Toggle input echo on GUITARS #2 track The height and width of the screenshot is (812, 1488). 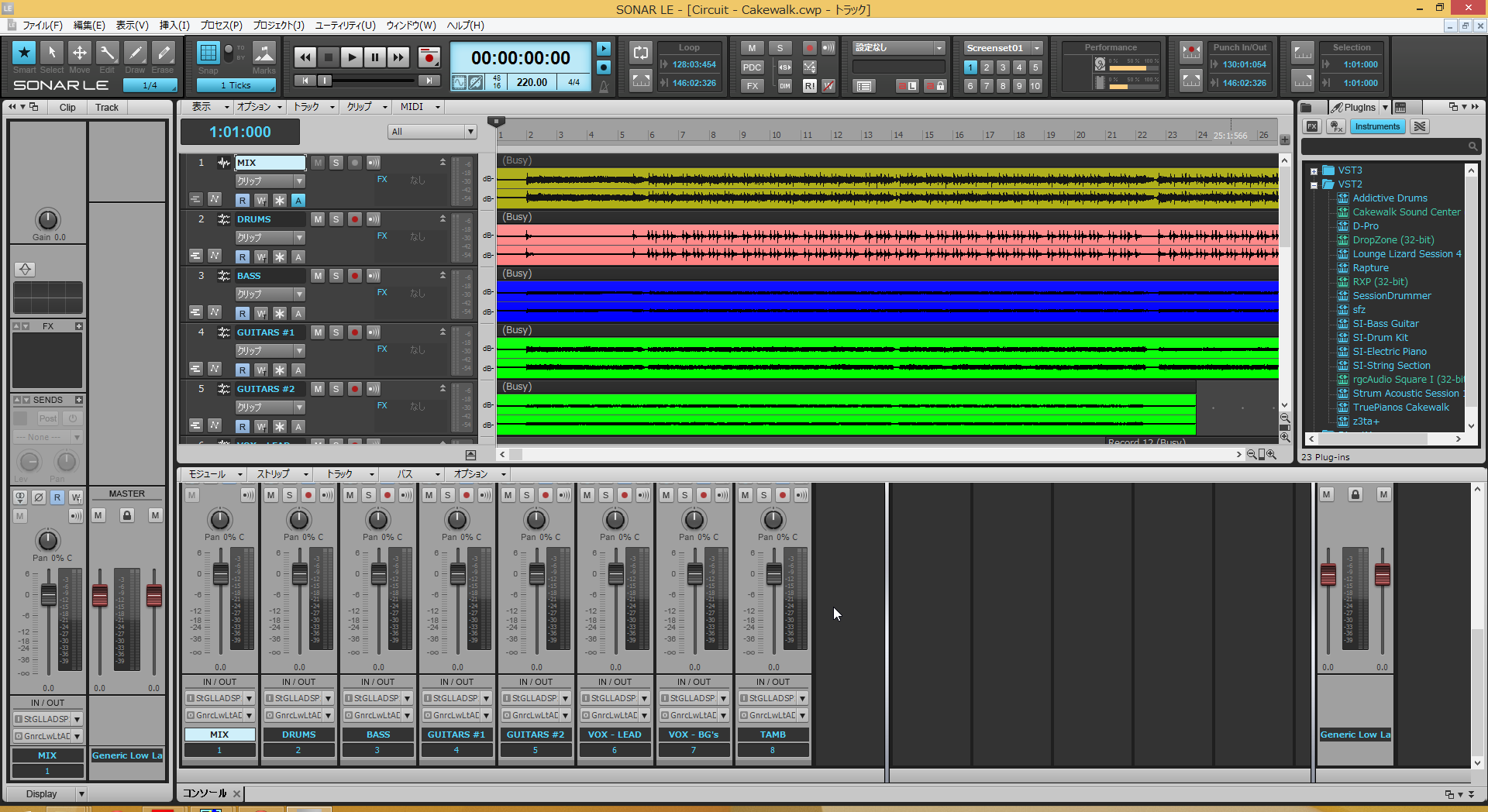click(x=374, y=389)
